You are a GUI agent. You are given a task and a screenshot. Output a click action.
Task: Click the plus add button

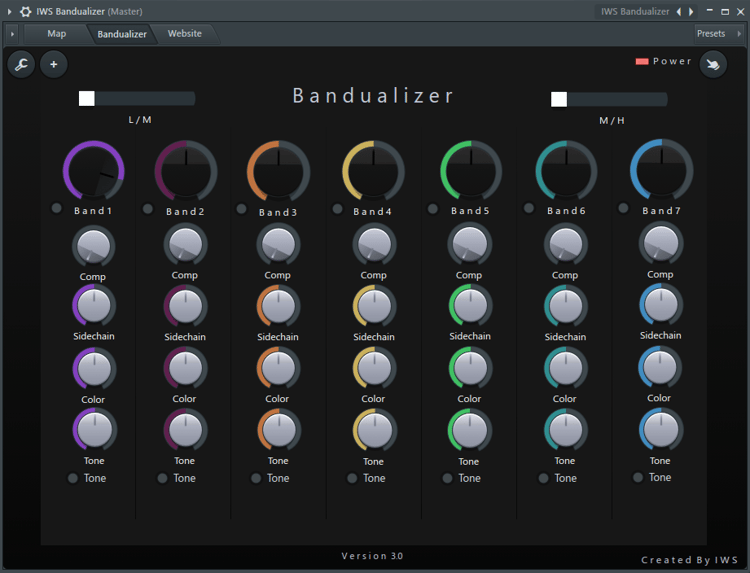54,64
